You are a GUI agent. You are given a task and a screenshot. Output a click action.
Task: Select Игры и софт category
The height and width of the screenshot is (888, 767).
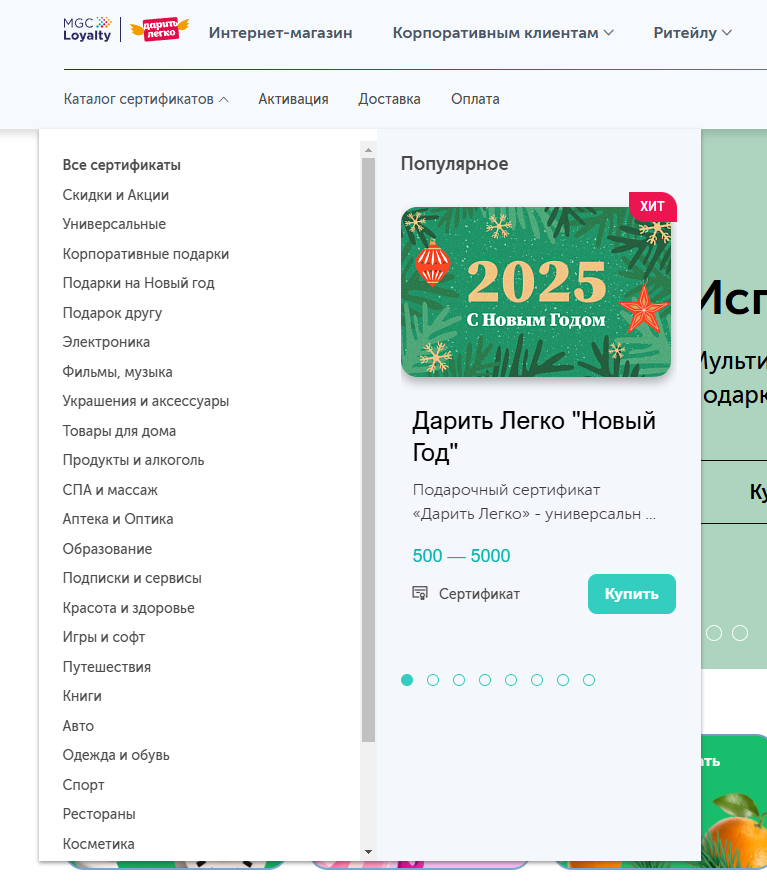pos(104,637)
